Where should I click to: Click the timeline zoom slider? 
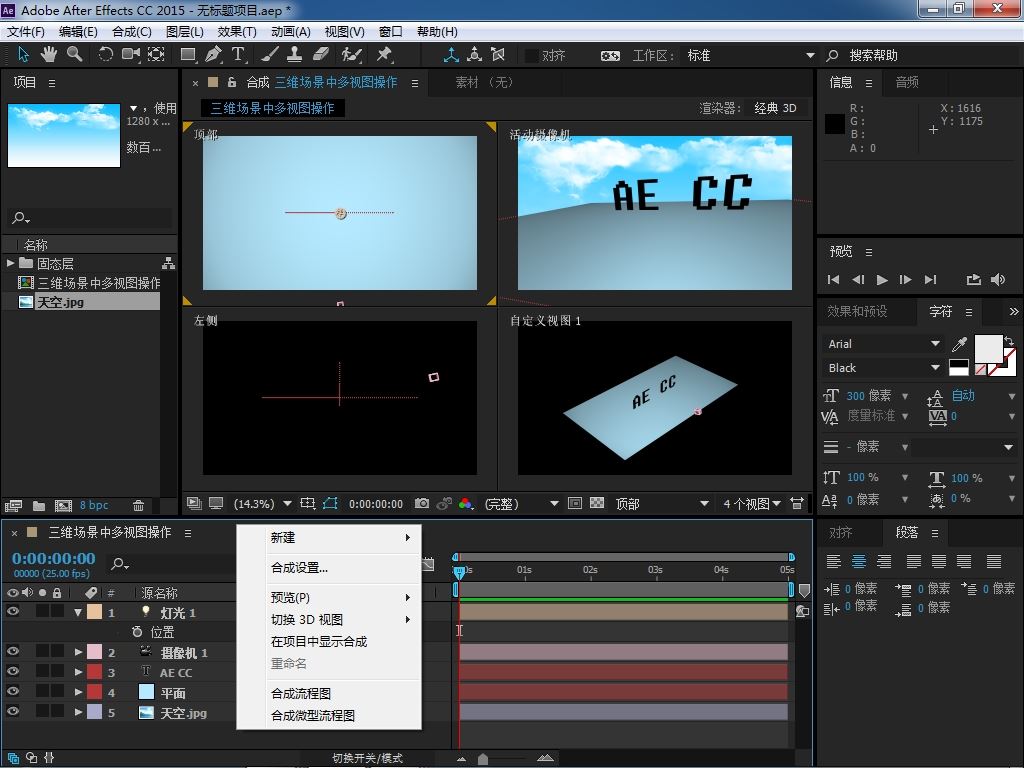[x=483, y=758]
